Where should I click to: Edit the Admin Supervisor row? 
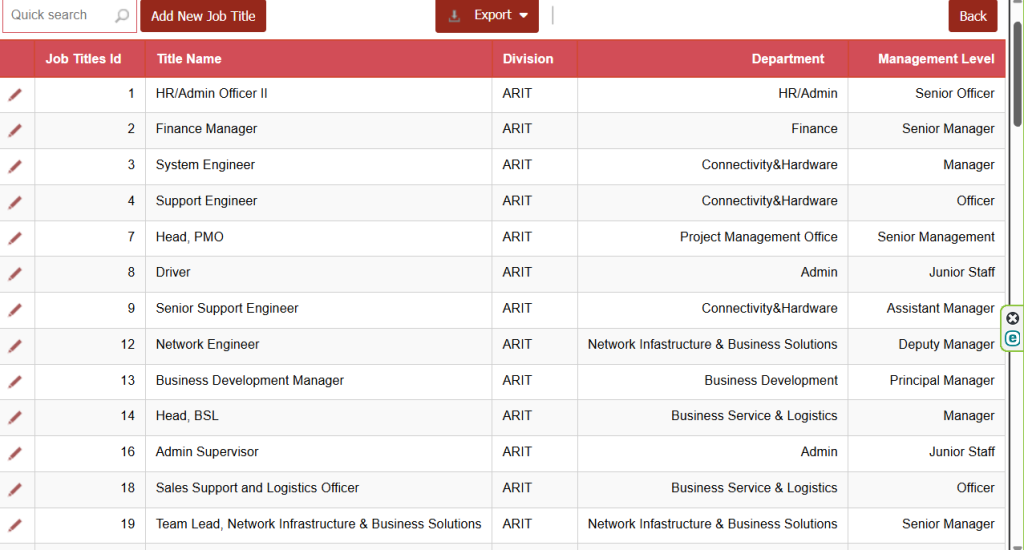pos(15,453)
